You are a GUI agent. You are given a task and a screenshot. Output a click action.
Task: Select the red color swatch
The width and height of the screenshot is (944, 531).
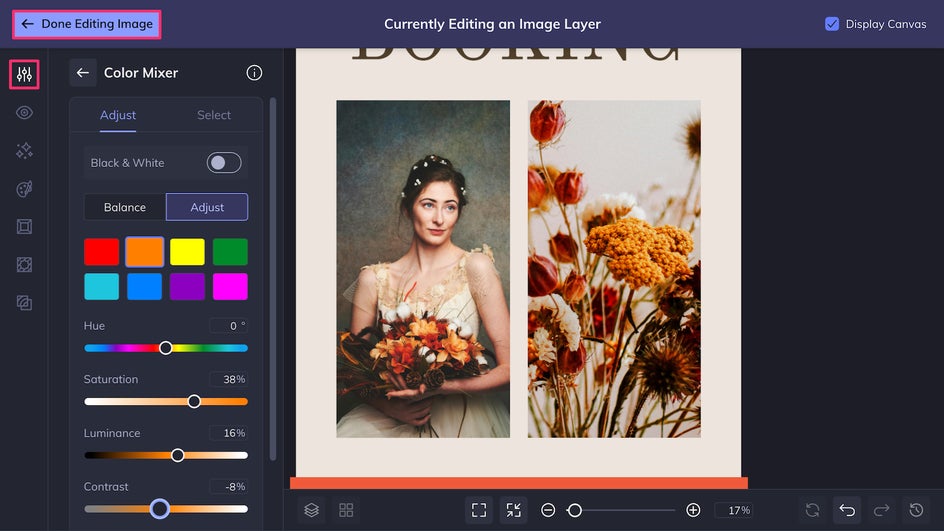click(102, 252)
